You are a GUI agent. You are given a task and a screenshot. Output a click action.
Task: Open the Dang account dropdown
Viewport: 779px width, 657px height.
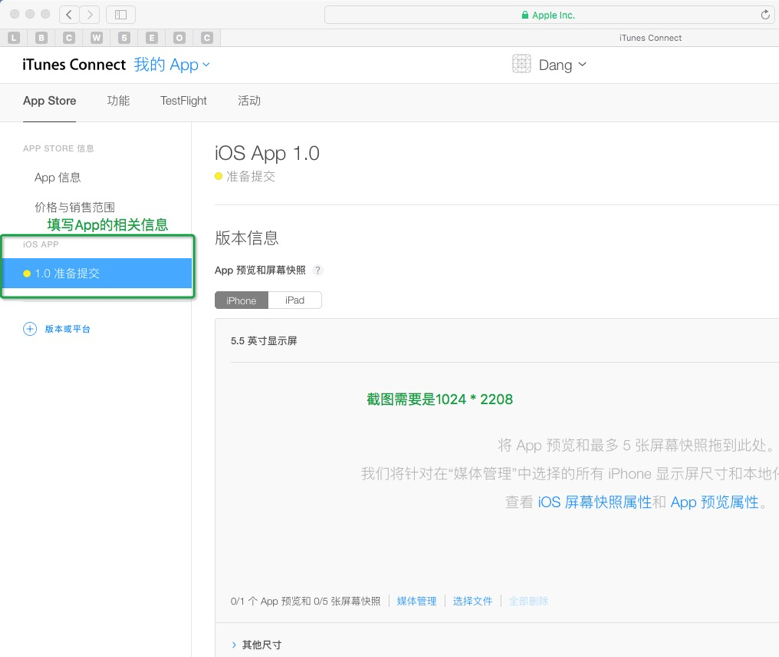tap(562, 65)
